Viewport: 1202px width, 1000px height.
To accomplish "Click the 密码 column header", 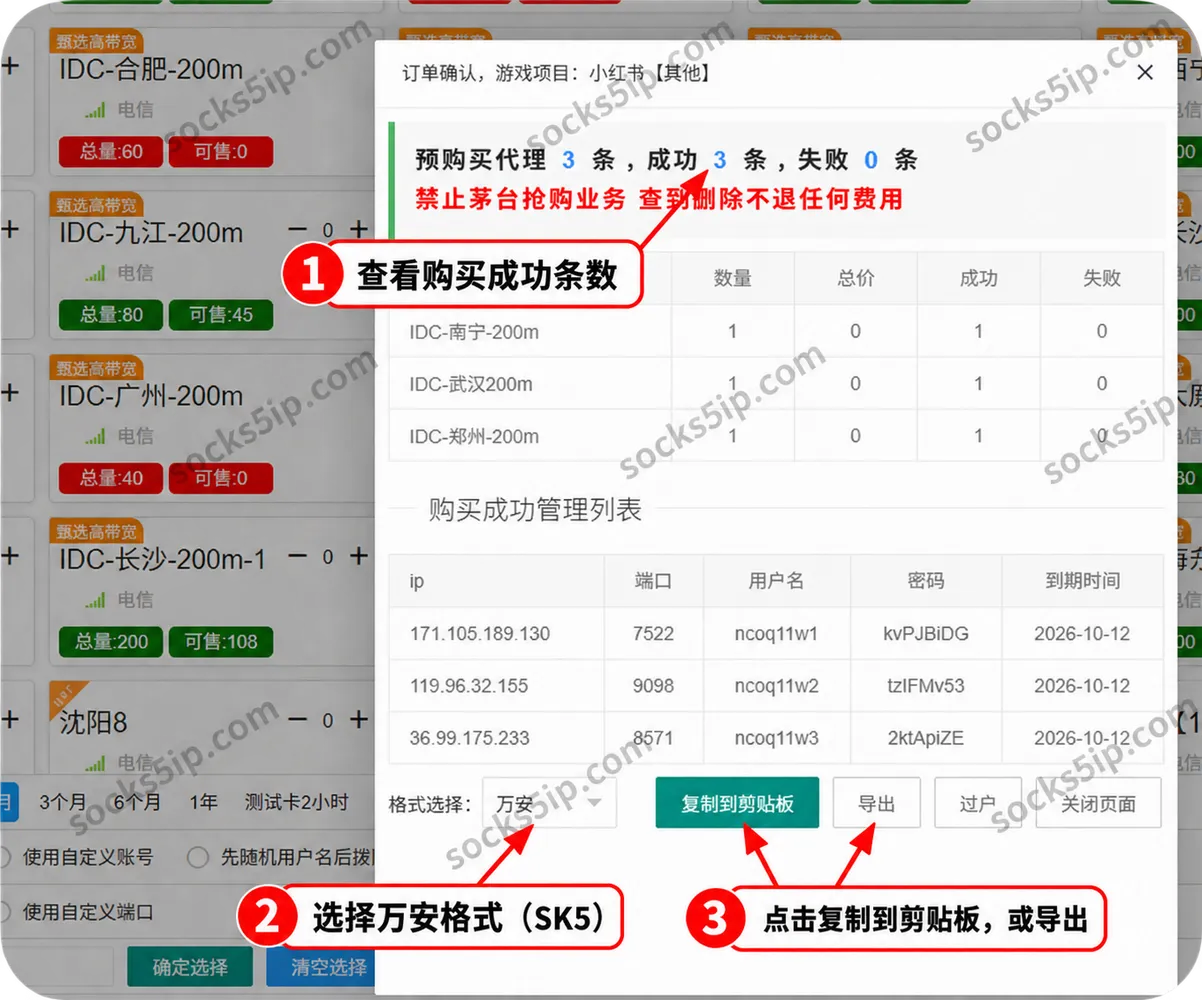I will (x=926, y=581).
